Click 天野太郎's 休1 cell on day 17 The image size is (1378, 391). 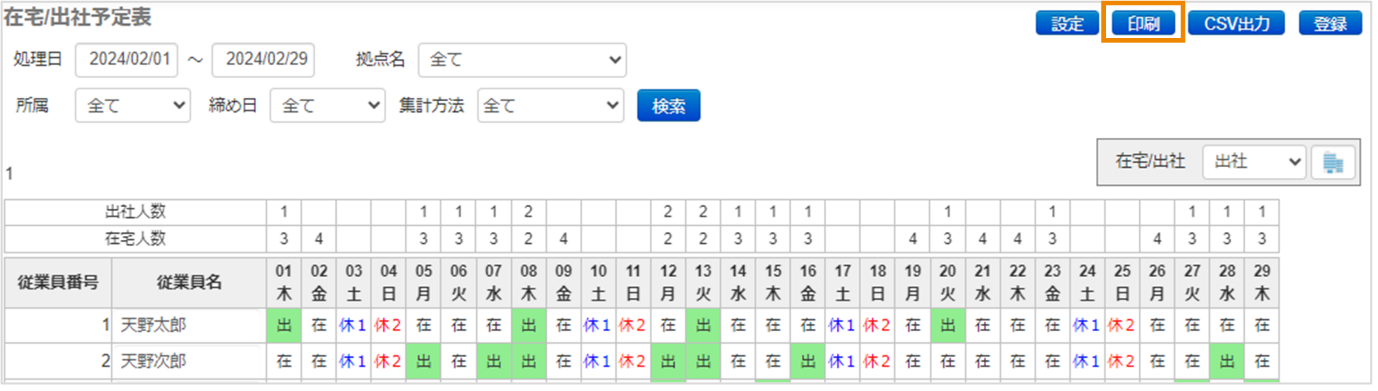pyautogui.click(x=842, y=326)
